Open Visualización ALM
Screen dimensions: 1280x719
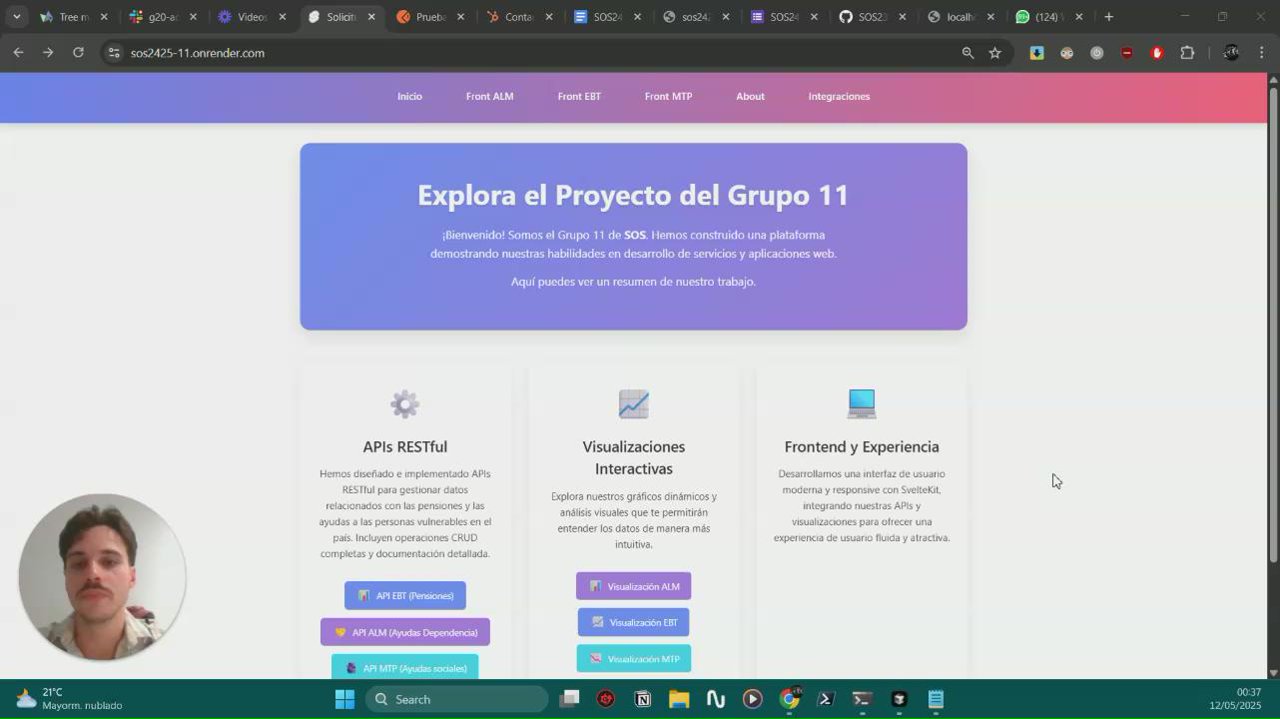point(633,586)
